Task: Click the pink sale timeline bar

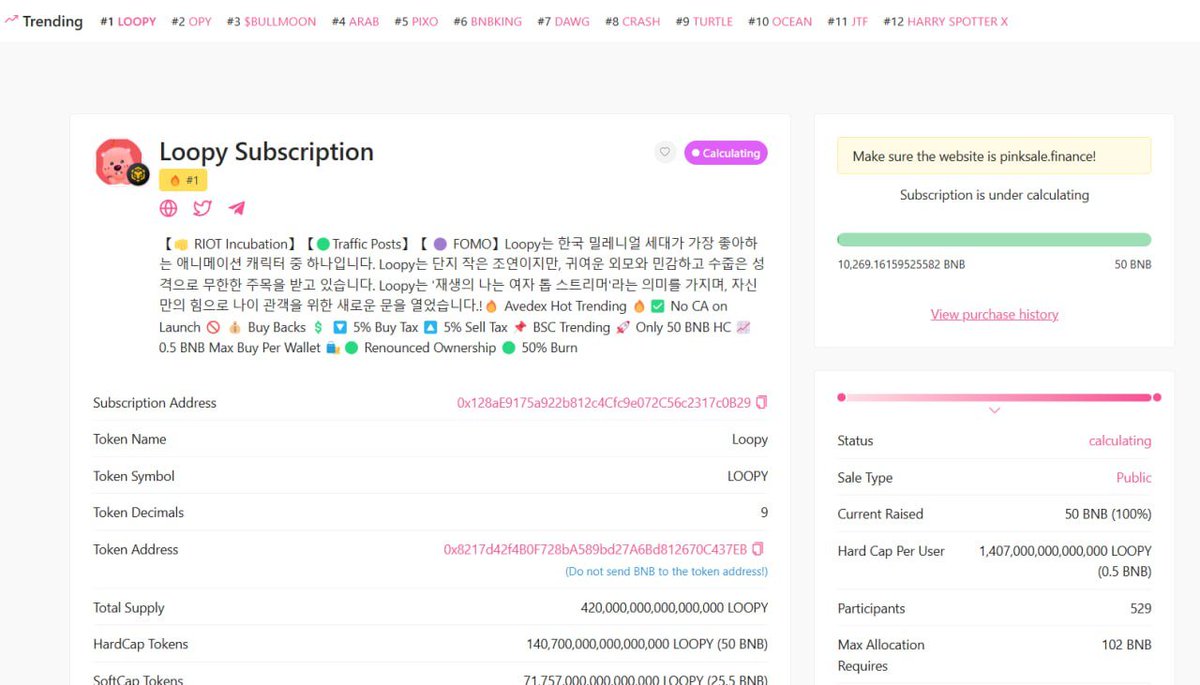Action: pos(998,397)
